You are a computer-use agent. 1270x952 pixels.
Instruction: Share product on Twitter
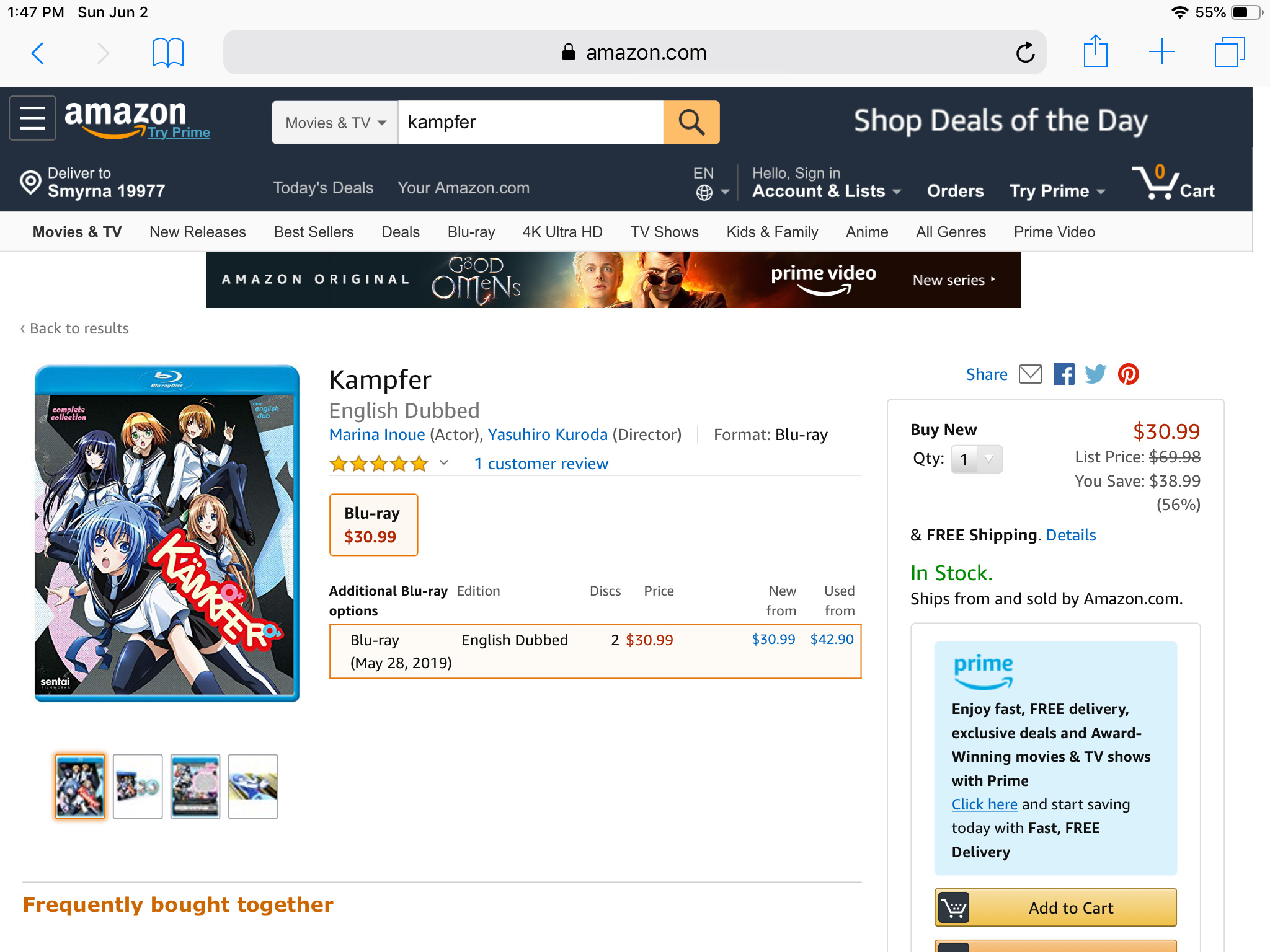[x=1095, y=374]
